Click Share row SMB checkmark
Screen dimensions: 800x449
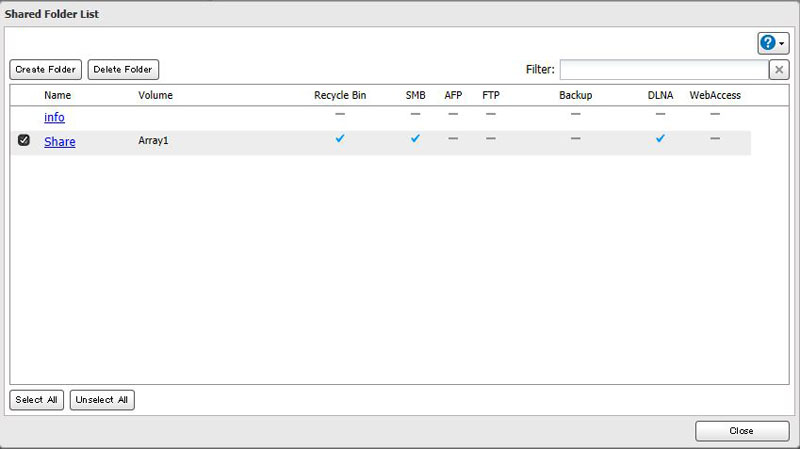(x=415, y=138)
